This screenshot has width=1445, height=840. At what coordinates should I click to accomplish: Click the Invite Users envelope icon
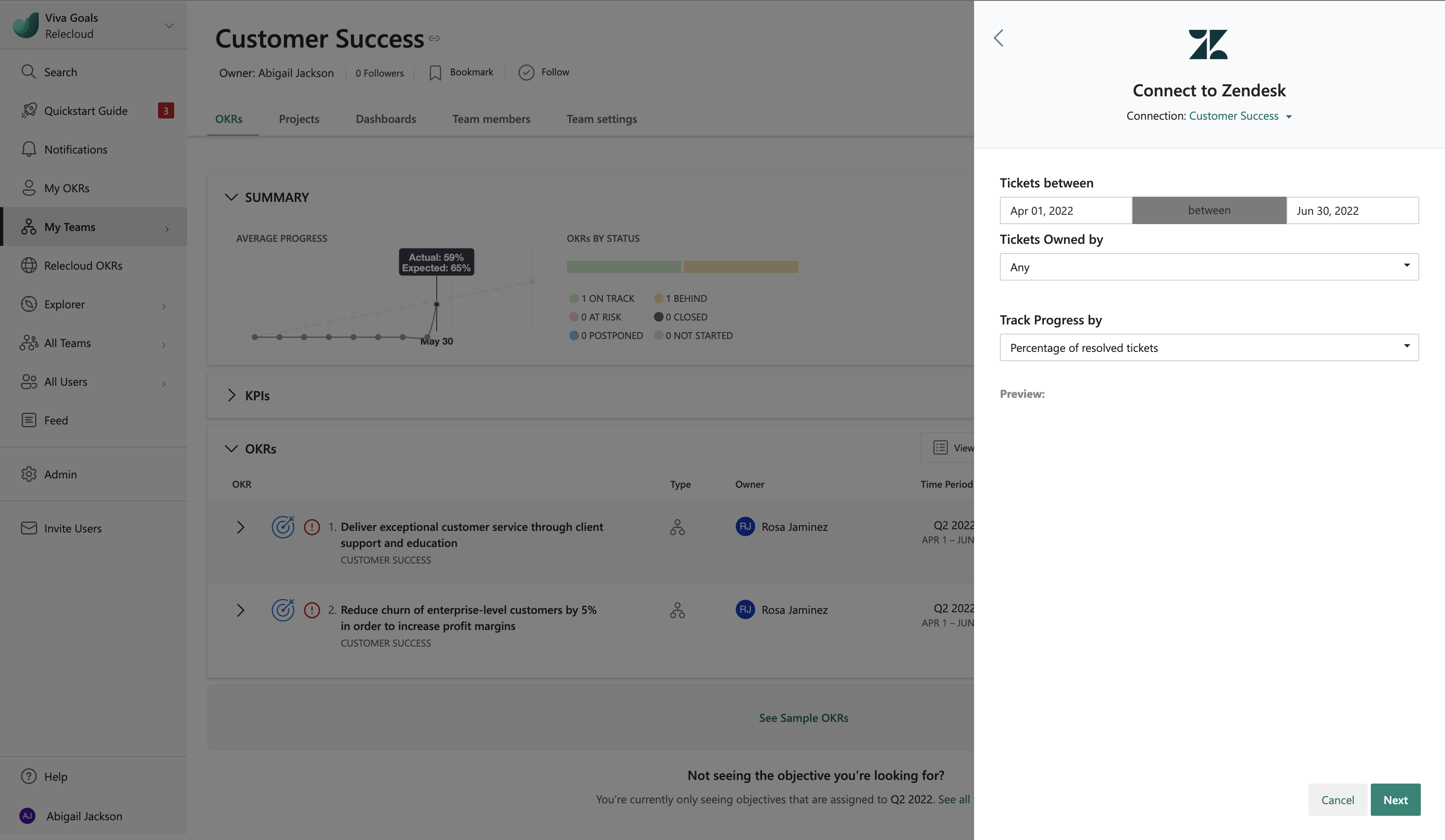pyautogui.click(x=29, y=528)
